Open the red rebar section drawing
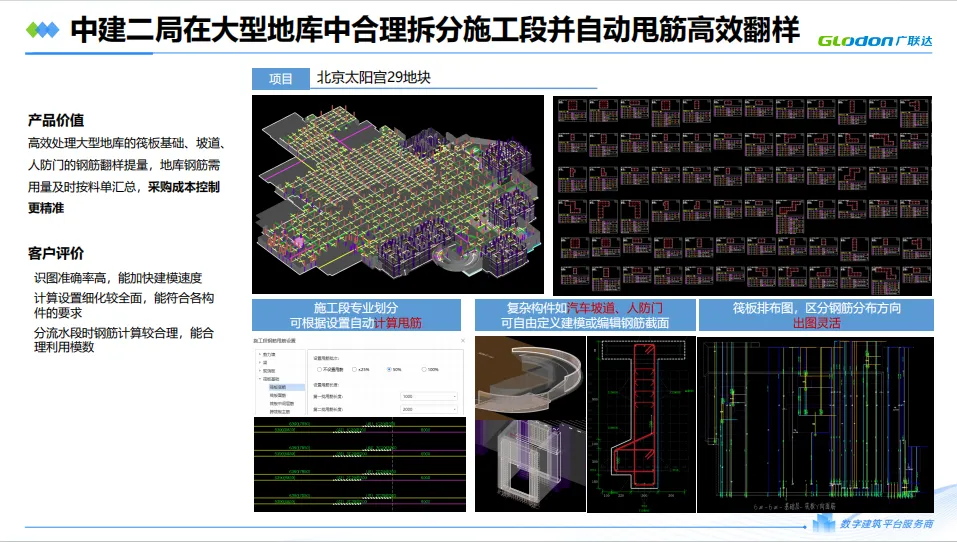The width and height of the screenshot is (957, 542). coord(641,424)
